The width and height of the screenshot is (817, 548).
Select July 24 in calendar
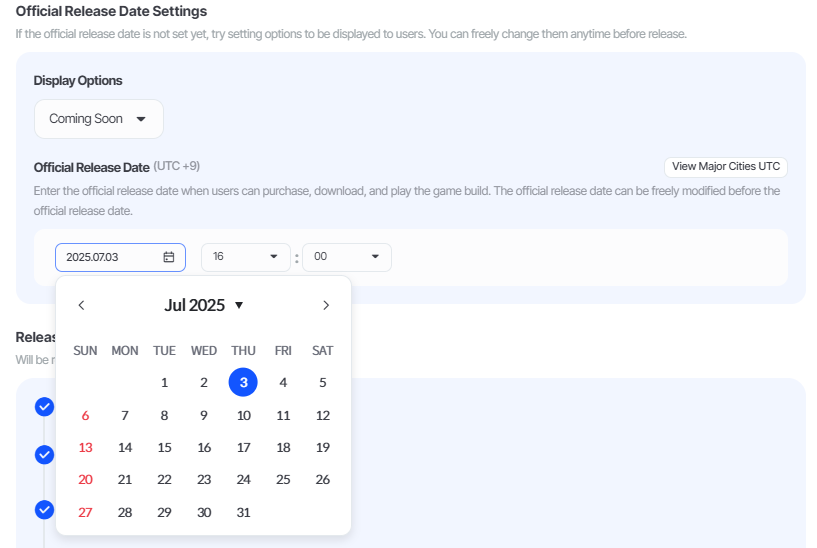243,480
